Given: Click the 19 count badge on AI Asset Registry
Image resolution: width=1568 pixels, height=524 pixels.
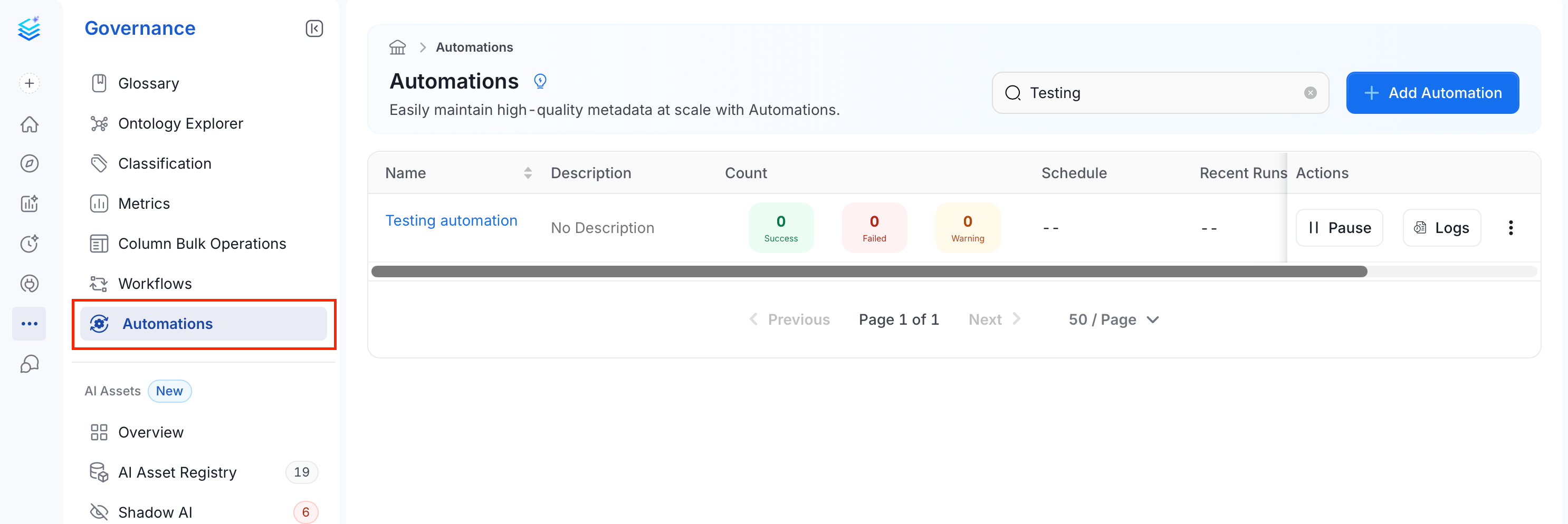Looking at the screenshot, I should coord(302,472).
